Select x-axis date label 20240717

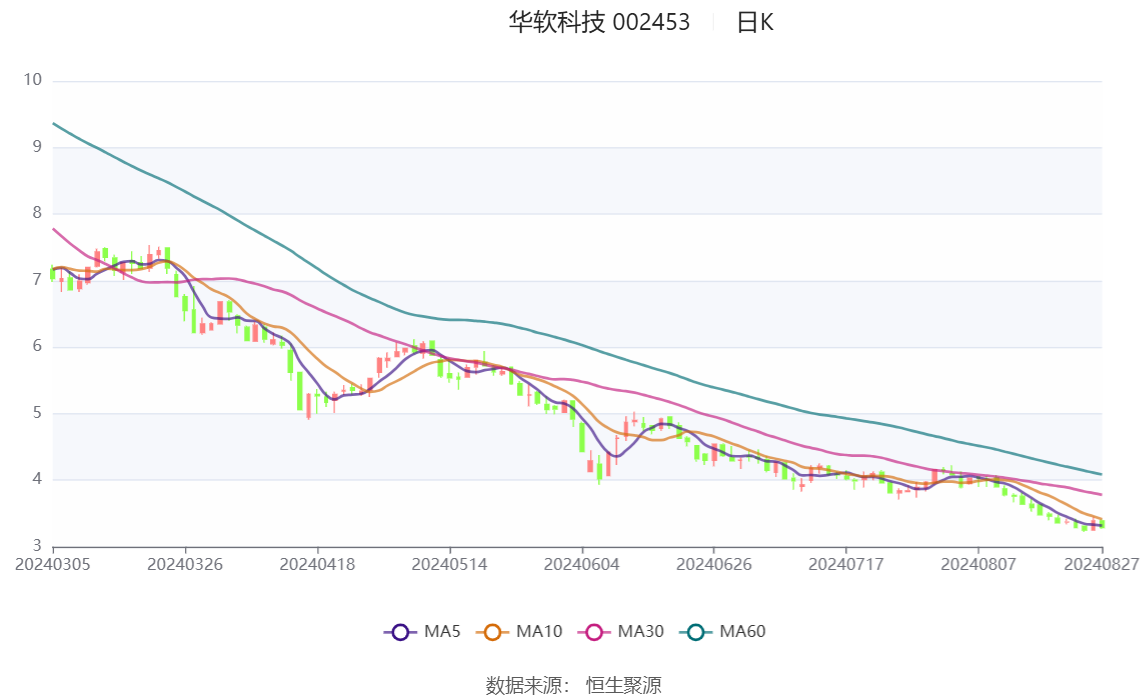pos(846,564)
